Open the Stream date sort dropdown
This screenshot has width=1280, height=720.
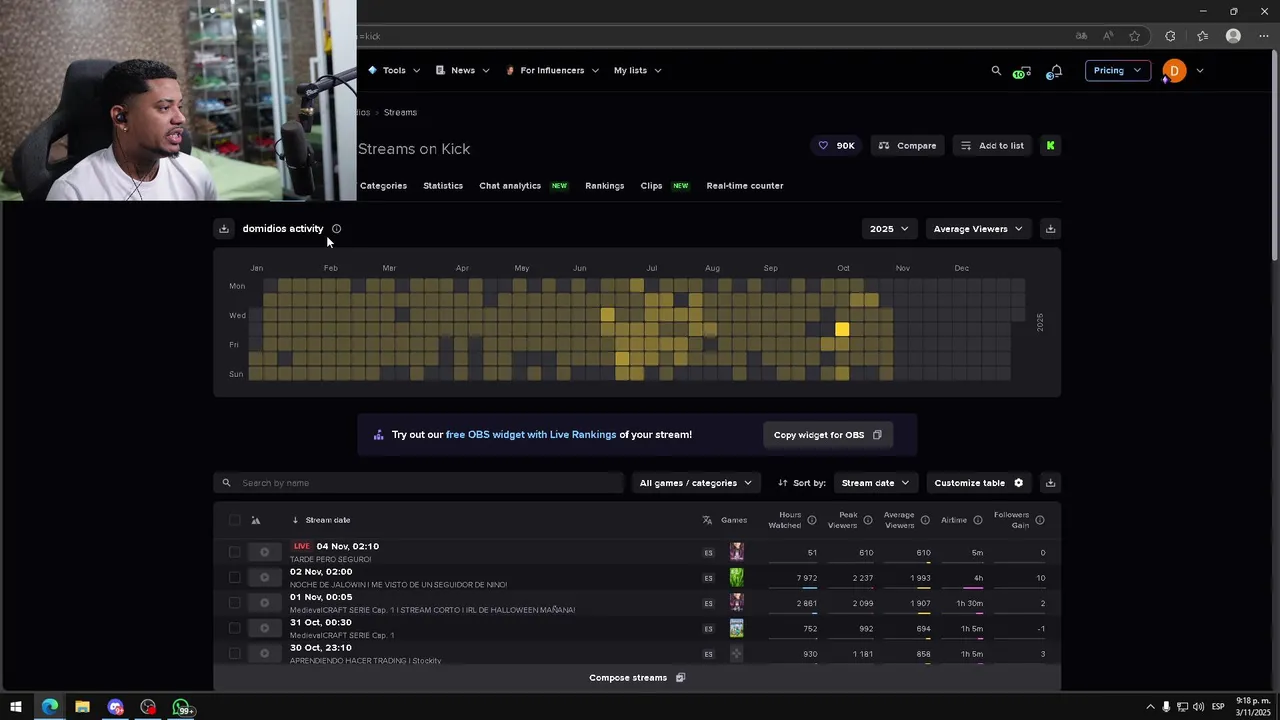click(876, 483)
